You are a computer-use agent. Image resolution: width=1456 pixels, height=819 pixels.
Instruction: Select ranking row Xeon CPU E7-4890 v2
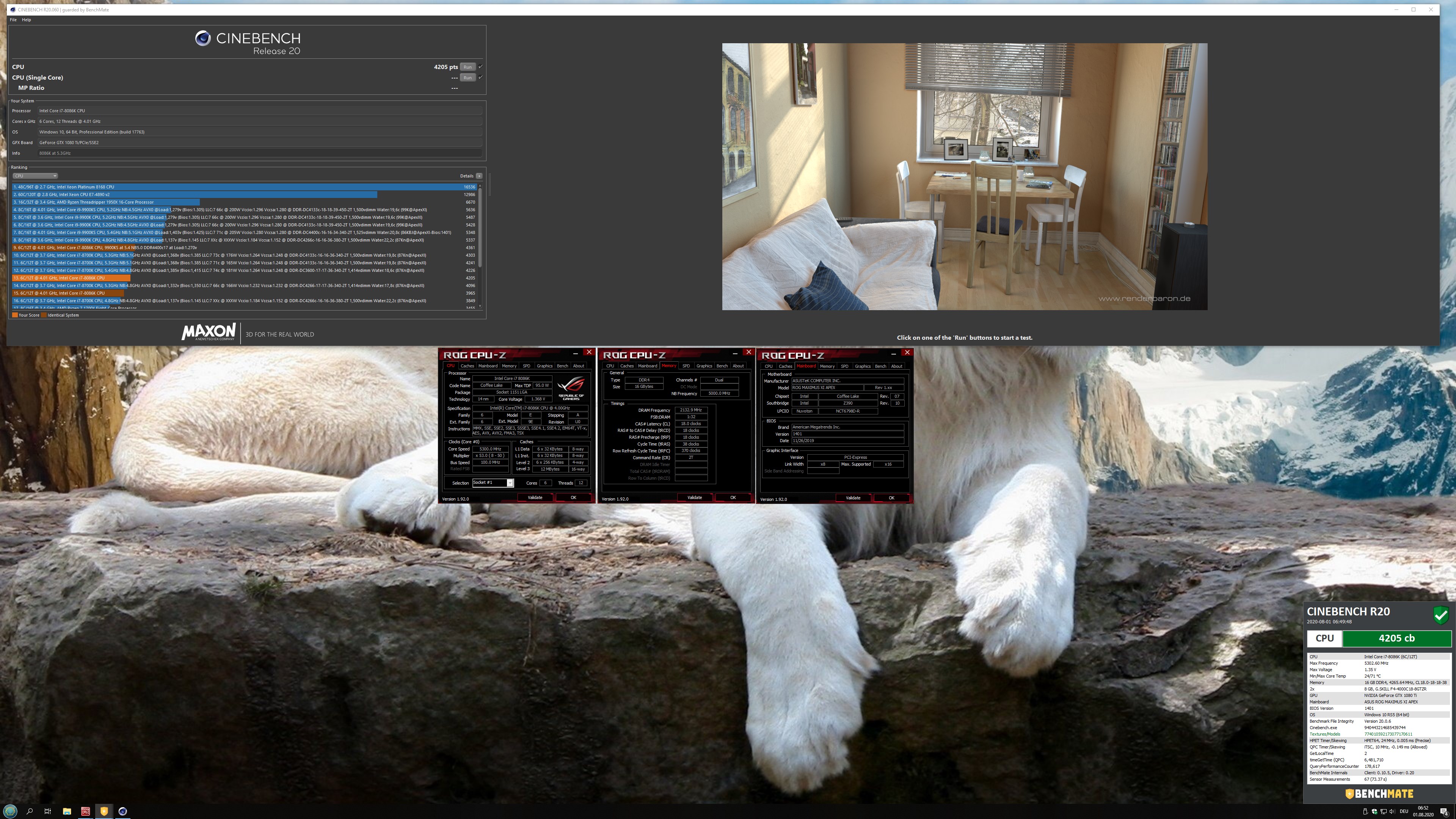(x=244, y=195)
